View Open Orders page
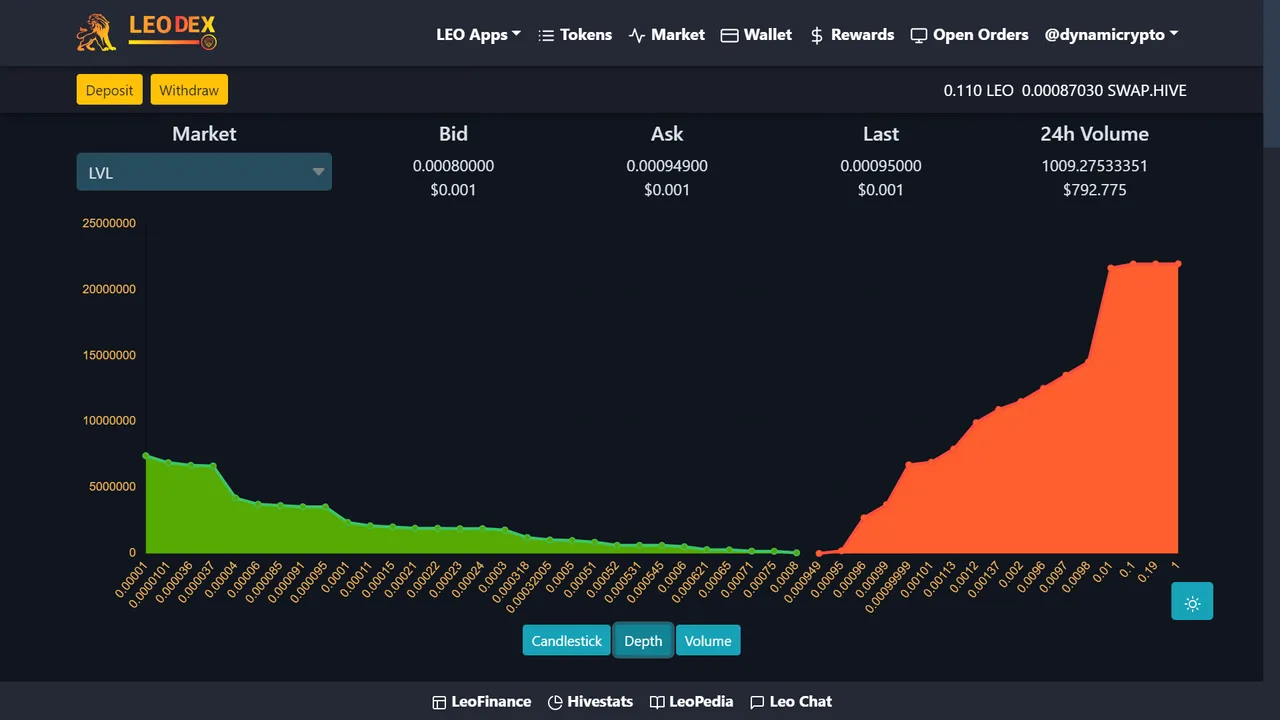Viewport: 1280px width, 720px height. pos(969,34)
